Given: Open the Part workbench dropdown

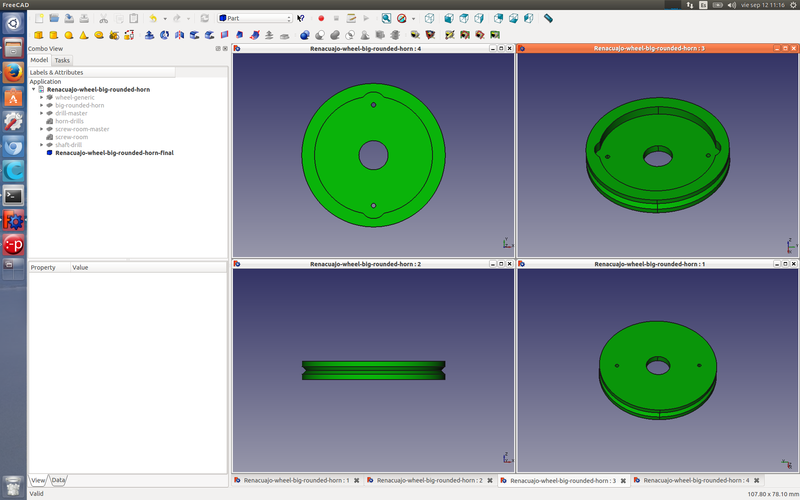Looking at the screenshot, I should tap(254, 18).
